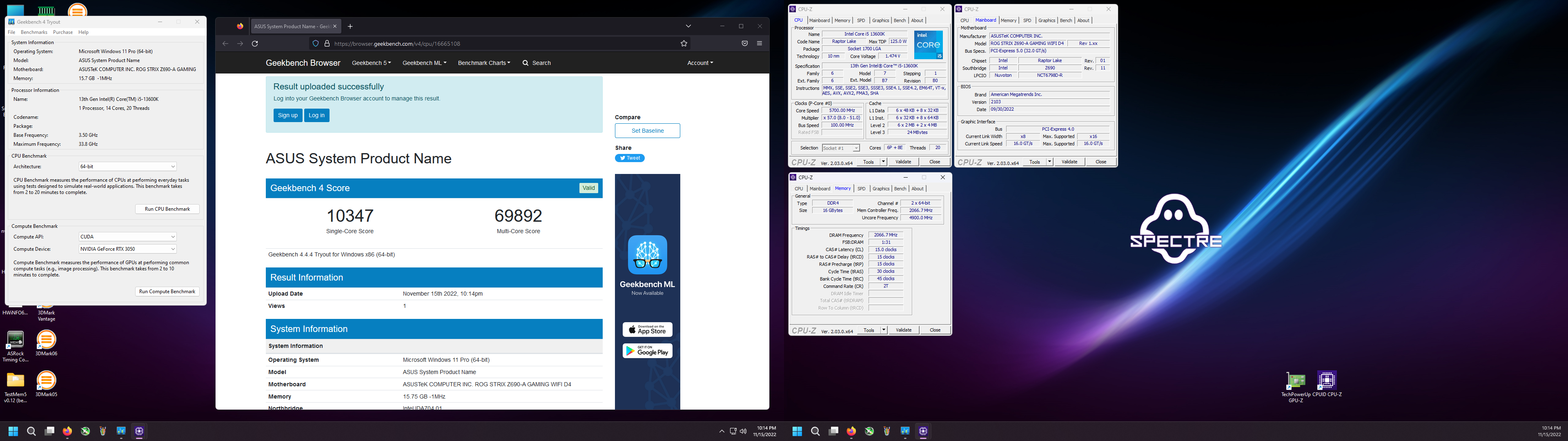The width and height of the screenshot is (1568, 441).
Task: Bookmark this page with the star icon
Action: click(x=684, y=43)
